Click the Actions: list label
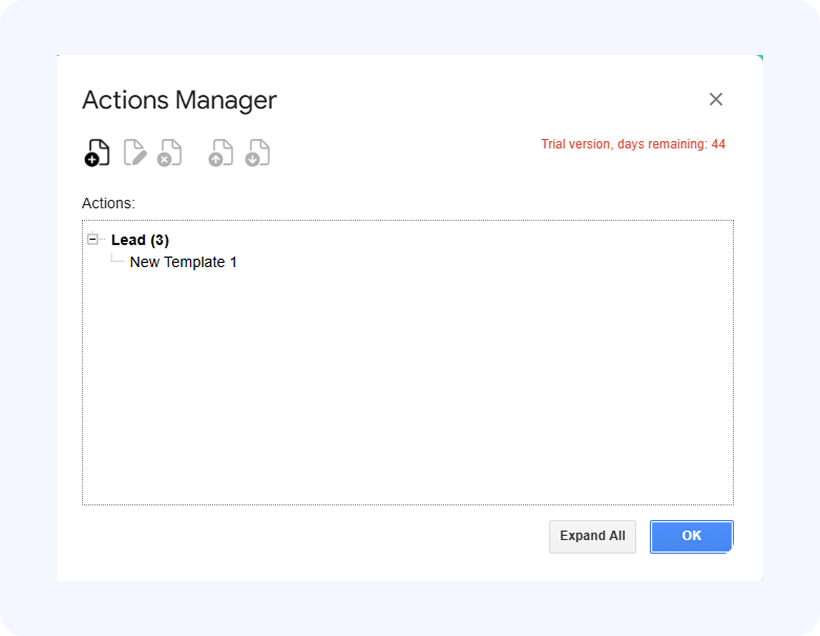Viewport: 820px width, 636px height. tap(108, 203)
